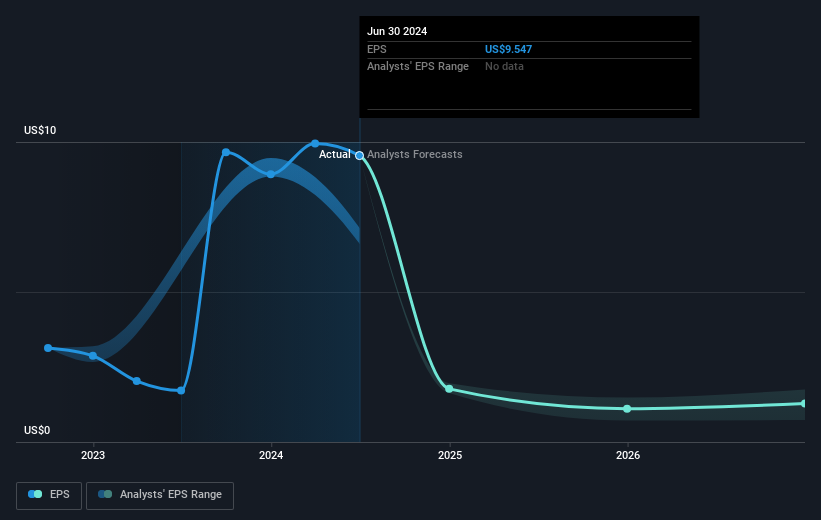Click the Jun 30 2024 tooltip header
Screen dimensions: 821x520
click(x=397, y=31)
